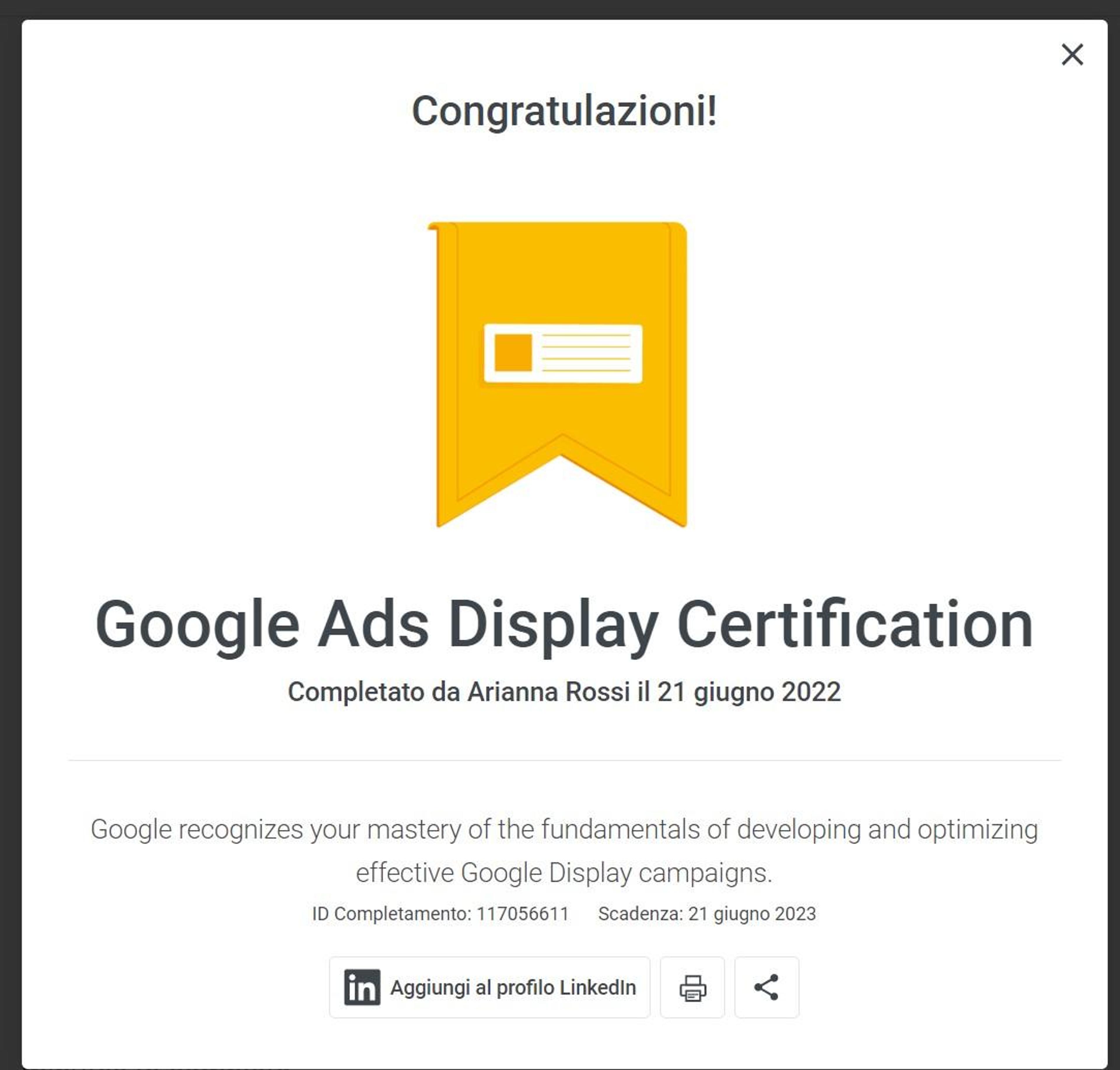The width and height of the screenshot is (1120, 1070).
Task: Click the horizontal divider line under the completion text
Action: pos(564,760)
